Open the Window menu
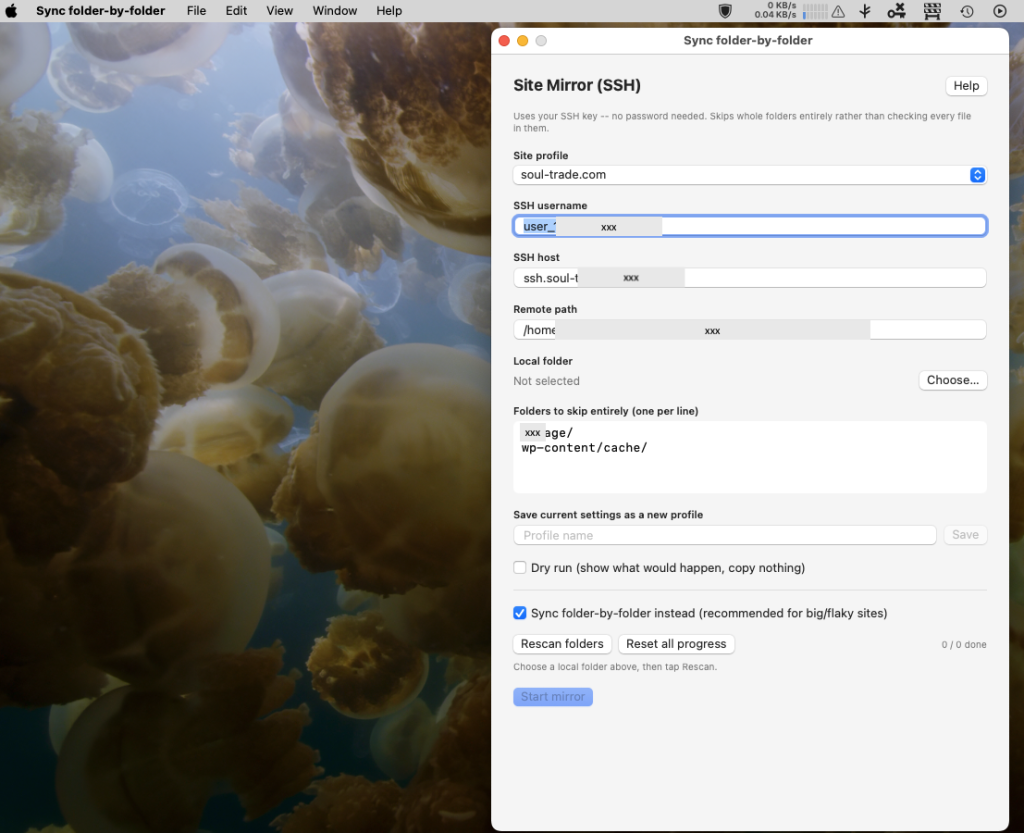The width and height of the screenshot is (1024, 833). click(334, 11)
